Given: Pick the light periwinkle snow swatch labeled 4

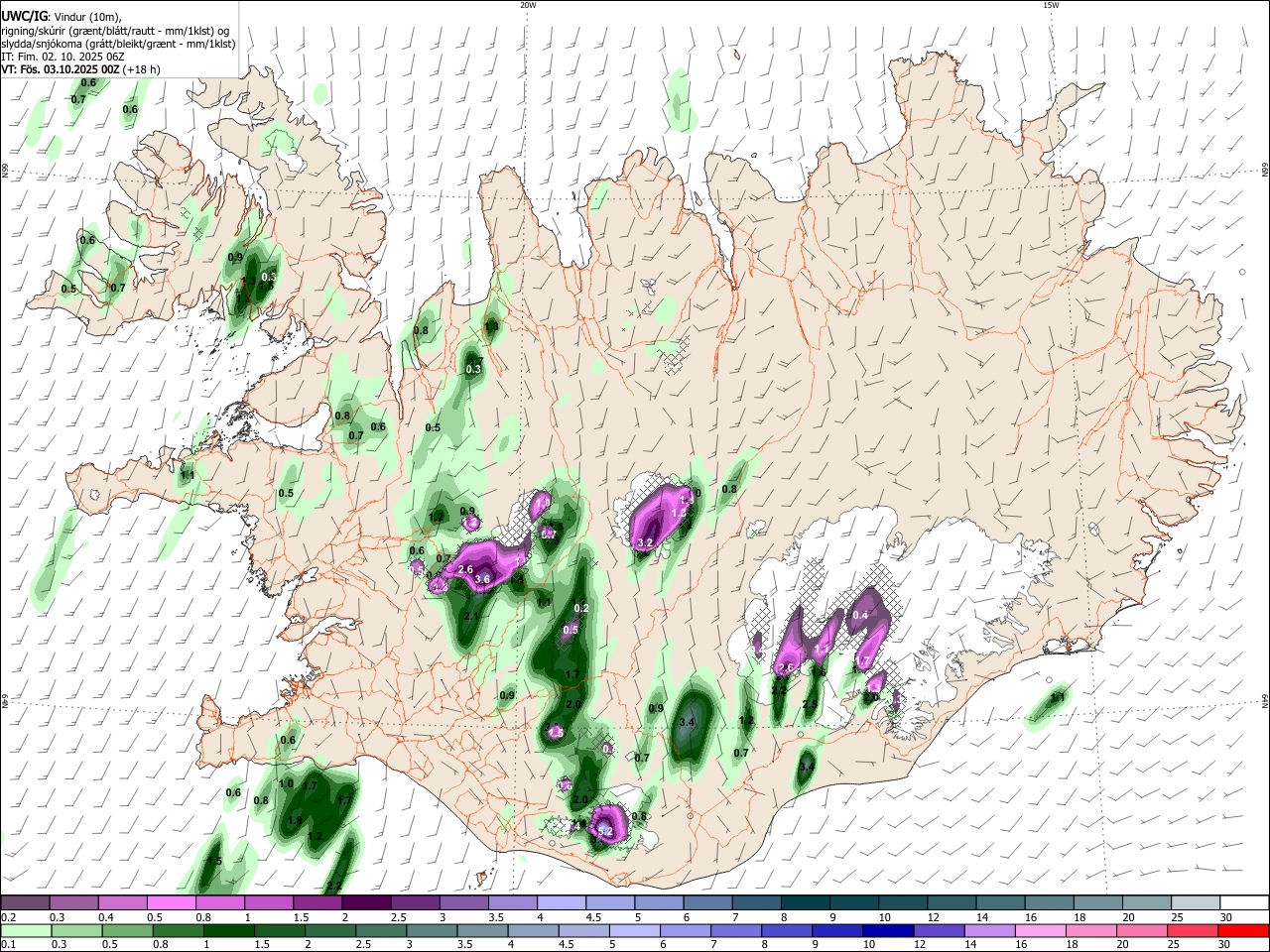Looking at the screenshot, I should point(560,903).
